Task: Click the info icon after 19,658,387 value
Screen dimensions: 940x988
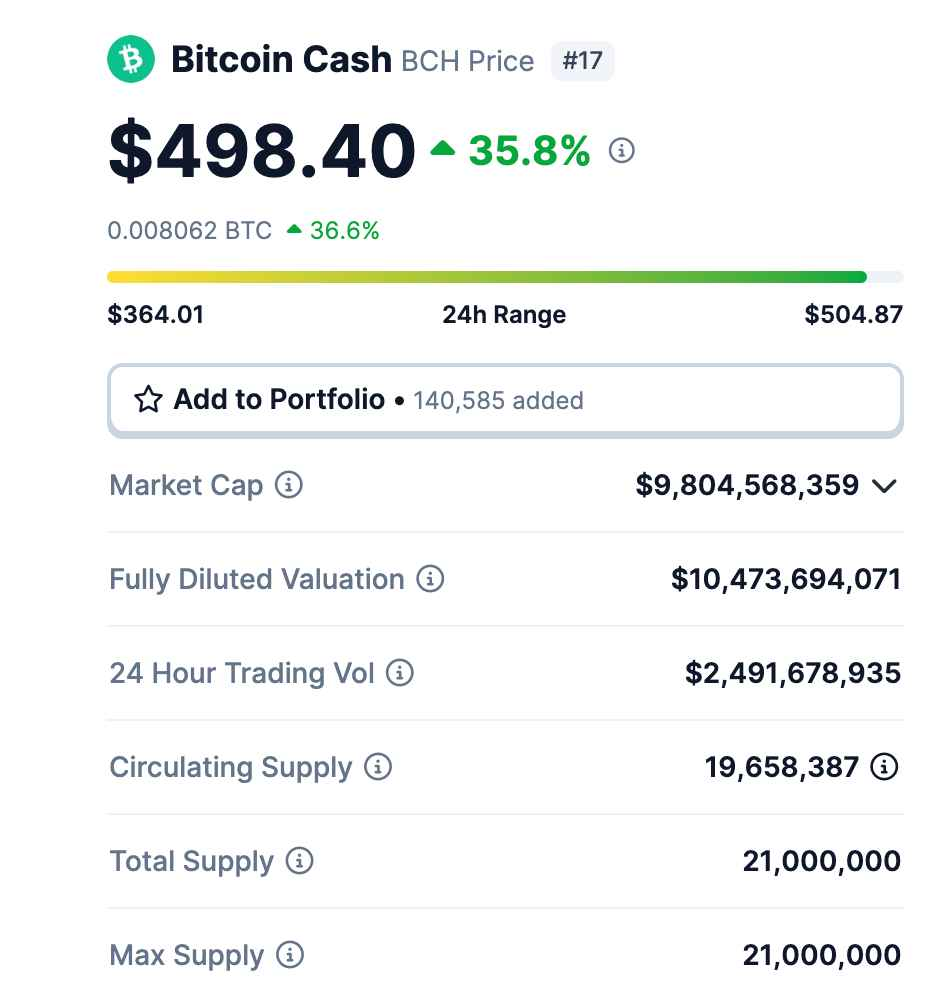Action: pos(885,767)
